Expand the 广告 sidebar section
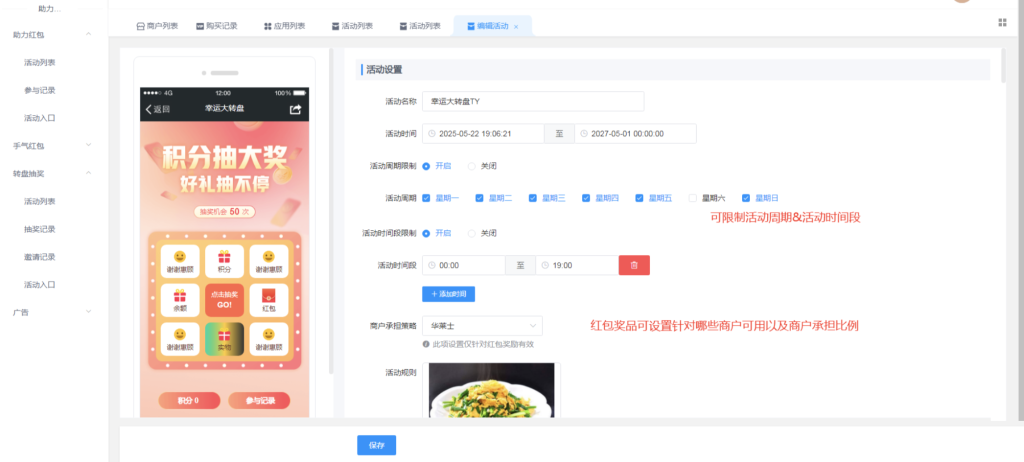This screenshot has height=462, width=1024. (x=89, y=312)
